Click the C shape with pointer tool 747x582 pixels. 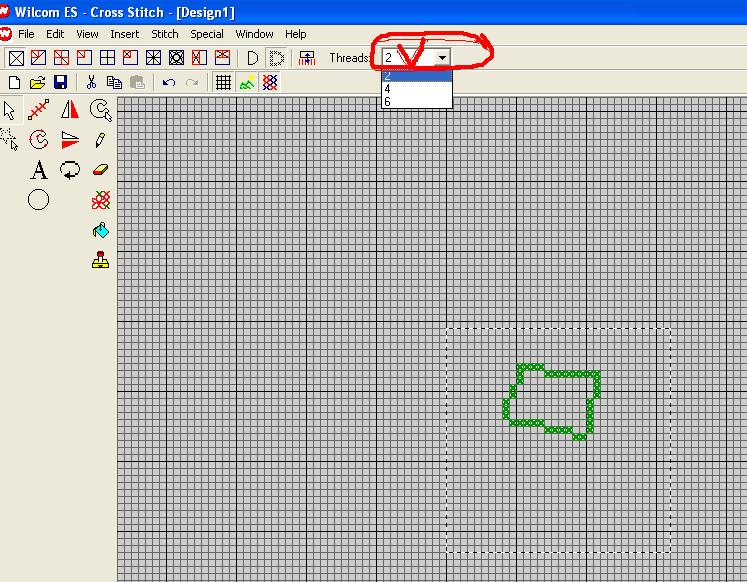pos(101,110)
